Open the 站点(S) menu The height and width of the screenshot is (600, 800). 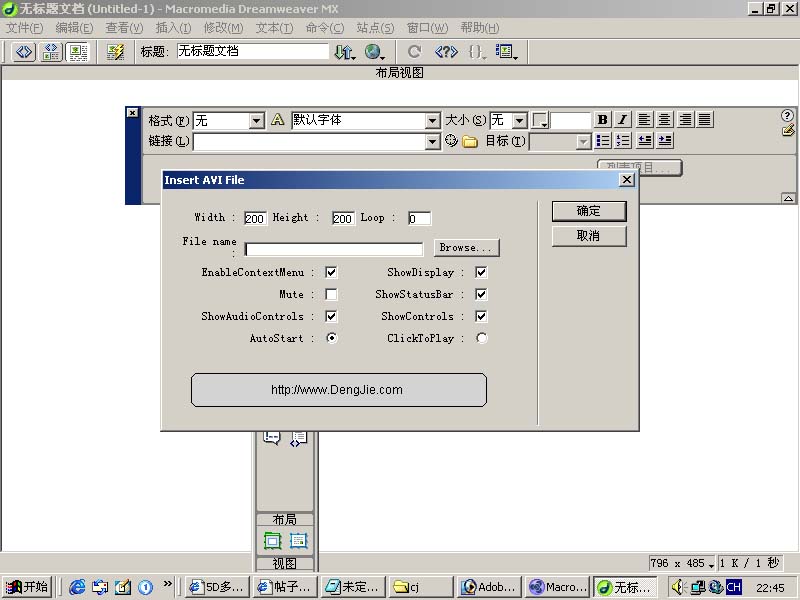click(x=375, y=28)
